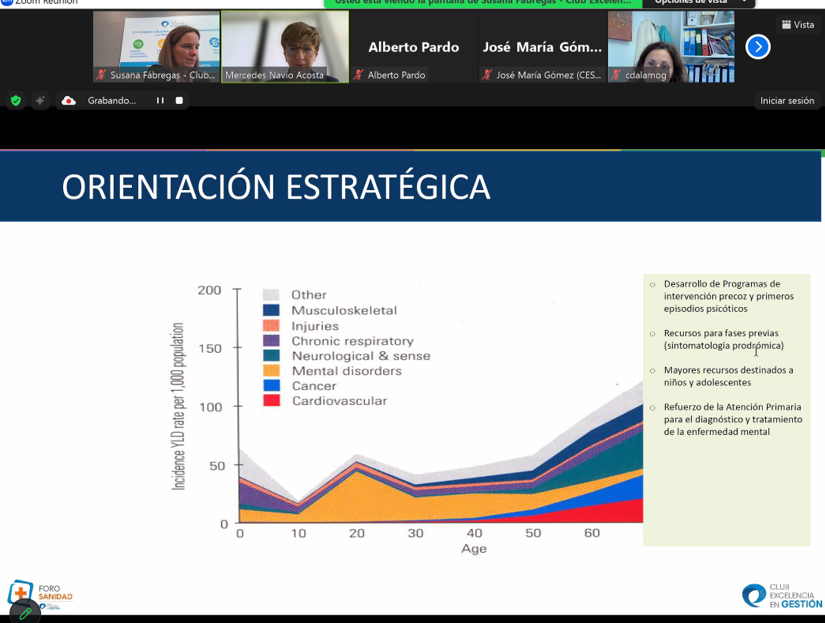Click bullet 'Mayores recursos destinados a niños'
The image size is (825, 623).
(728, 376)
